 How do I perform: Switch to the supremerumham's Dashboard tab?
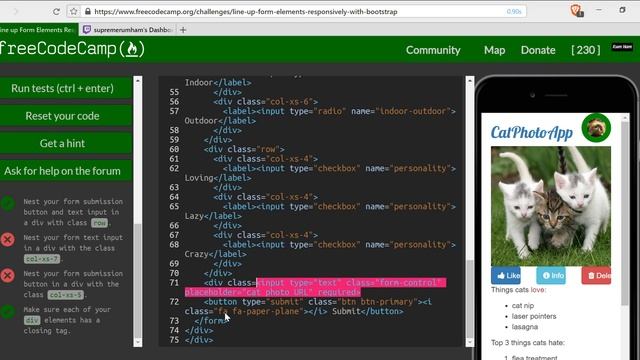(128, 30)
